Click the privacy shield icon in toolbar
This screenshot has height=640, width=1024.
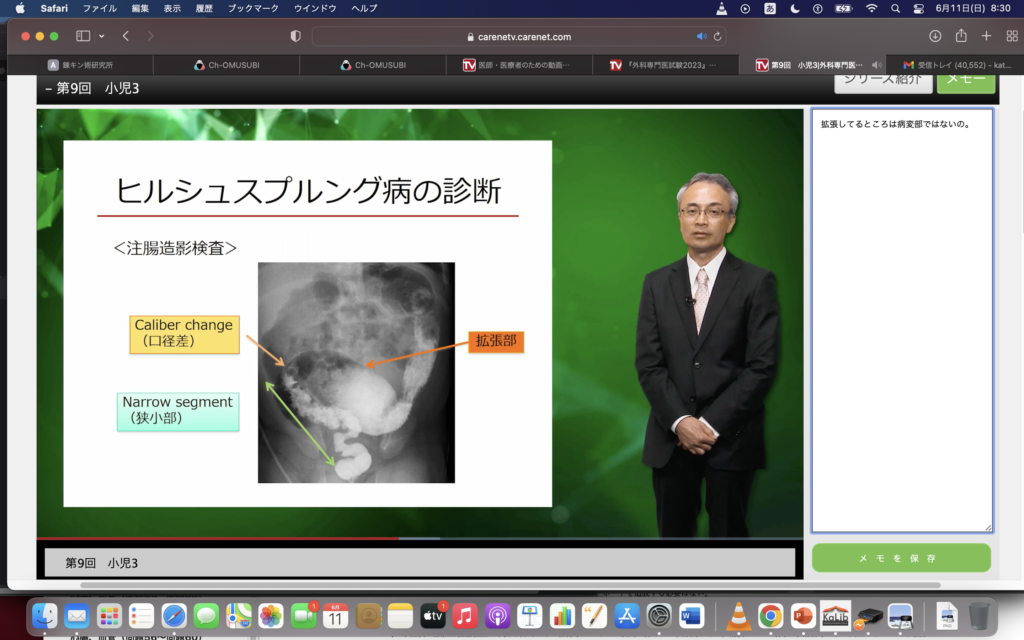[x=295, y=36]
